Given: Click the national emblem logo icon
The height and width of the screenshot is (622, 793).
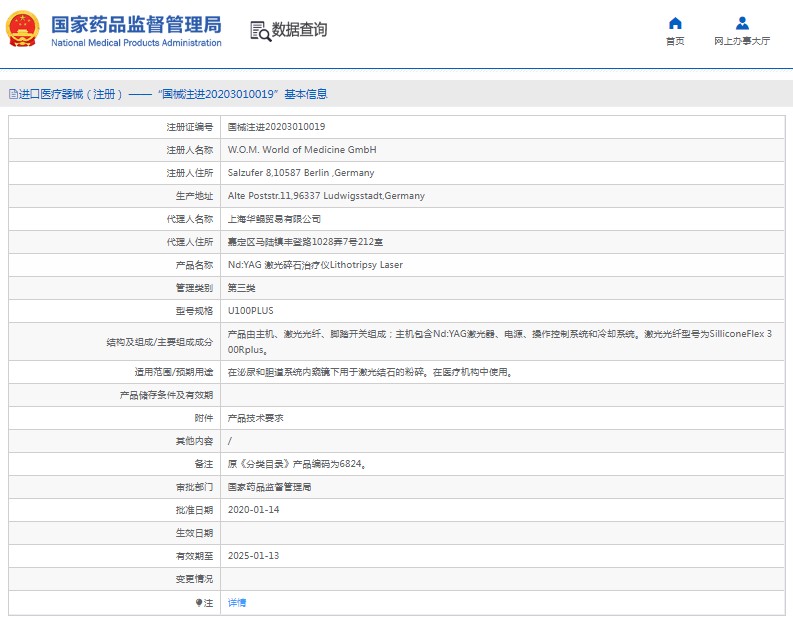Looking at the screenshot, I should coord(23,30).
